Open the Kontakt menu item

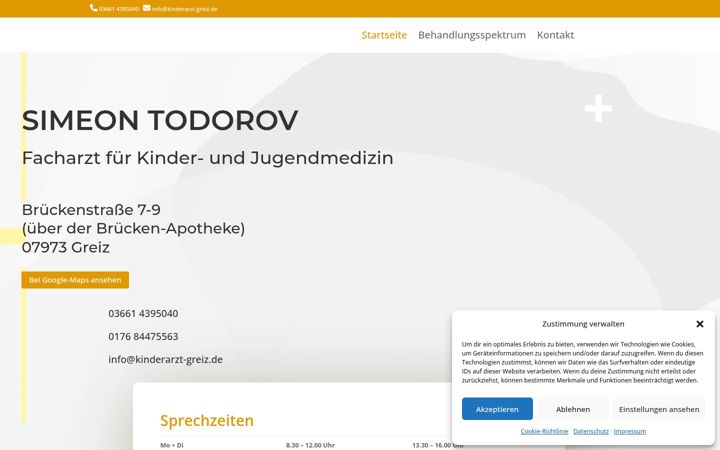click(x=555, y=35)
